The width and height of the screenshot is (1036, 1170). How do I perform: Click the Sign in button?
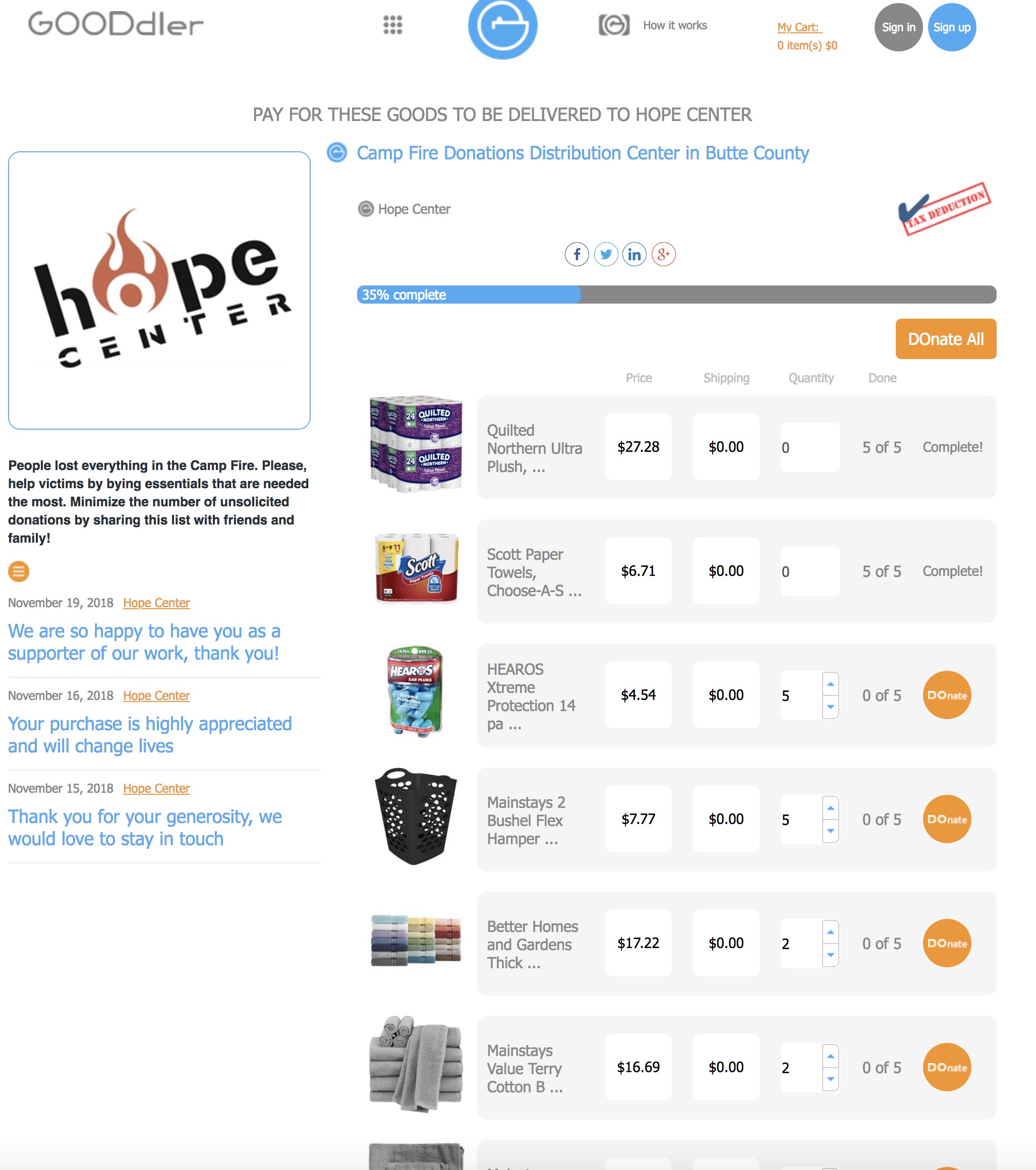pos(898,27)
